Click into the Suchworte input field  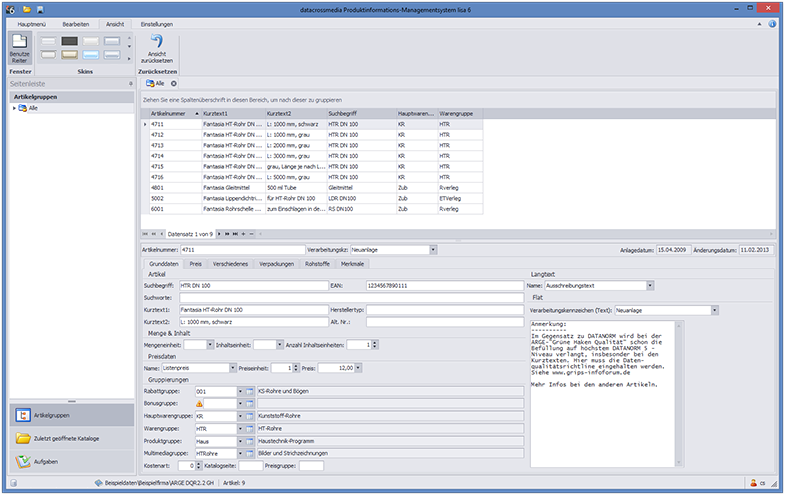(x=351, y=298)
